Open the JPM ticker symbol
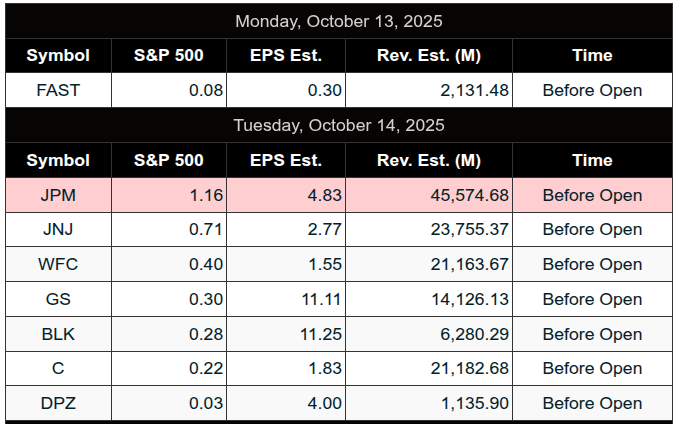 point(58,195)
